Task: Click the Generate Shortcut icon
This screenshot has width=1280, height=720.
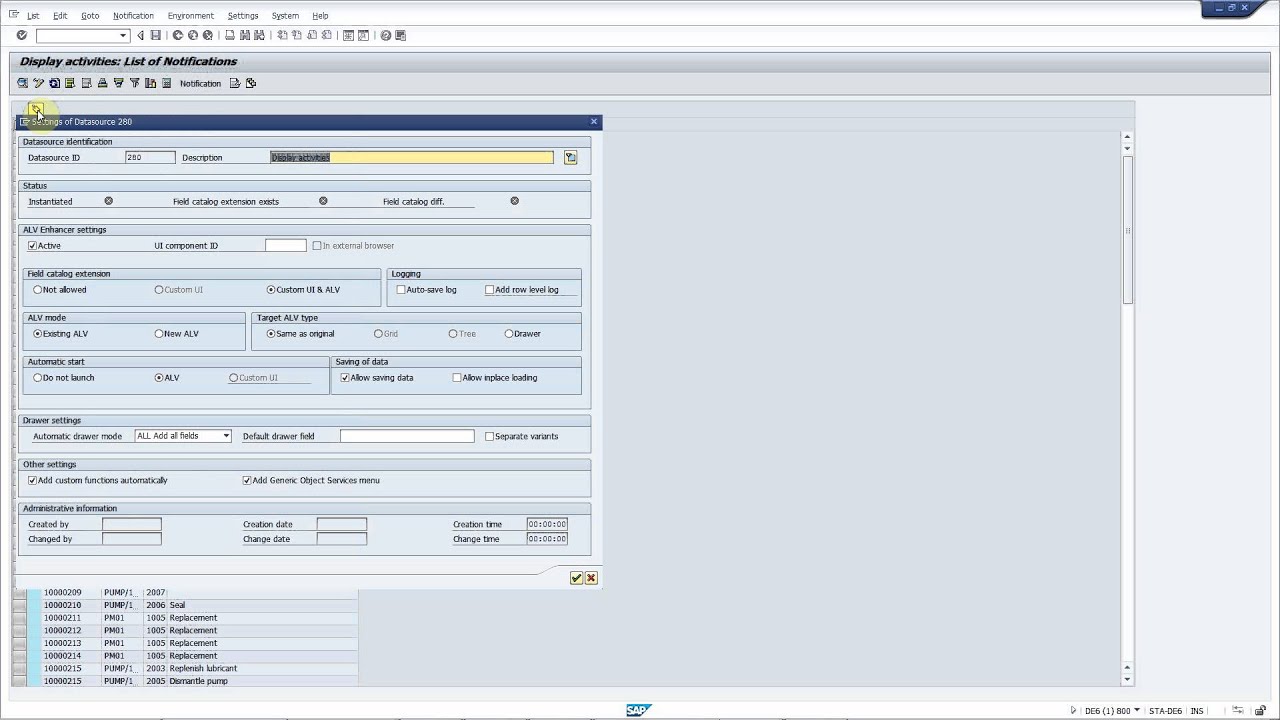Action: click(x=363, y=35)
